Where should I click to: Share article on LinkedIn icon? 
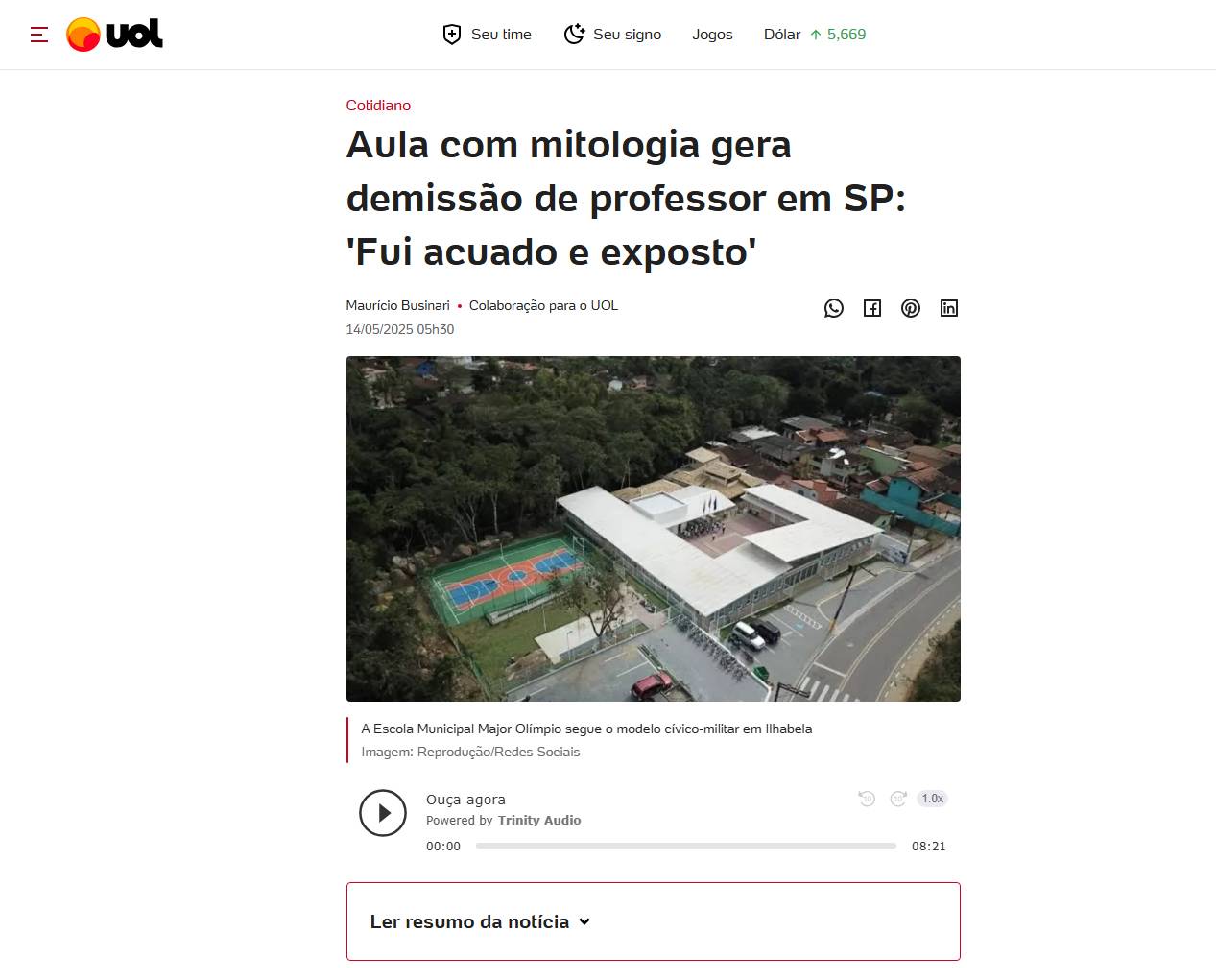tap(949, 308)
